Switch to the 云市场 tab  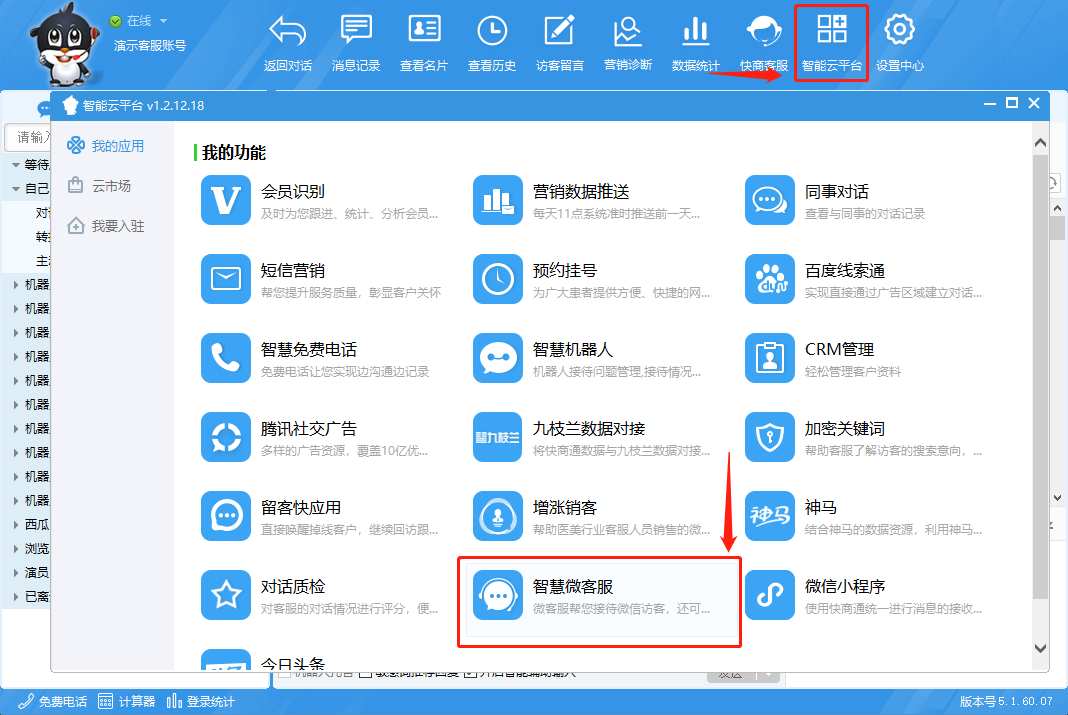(x=110, y=186)
